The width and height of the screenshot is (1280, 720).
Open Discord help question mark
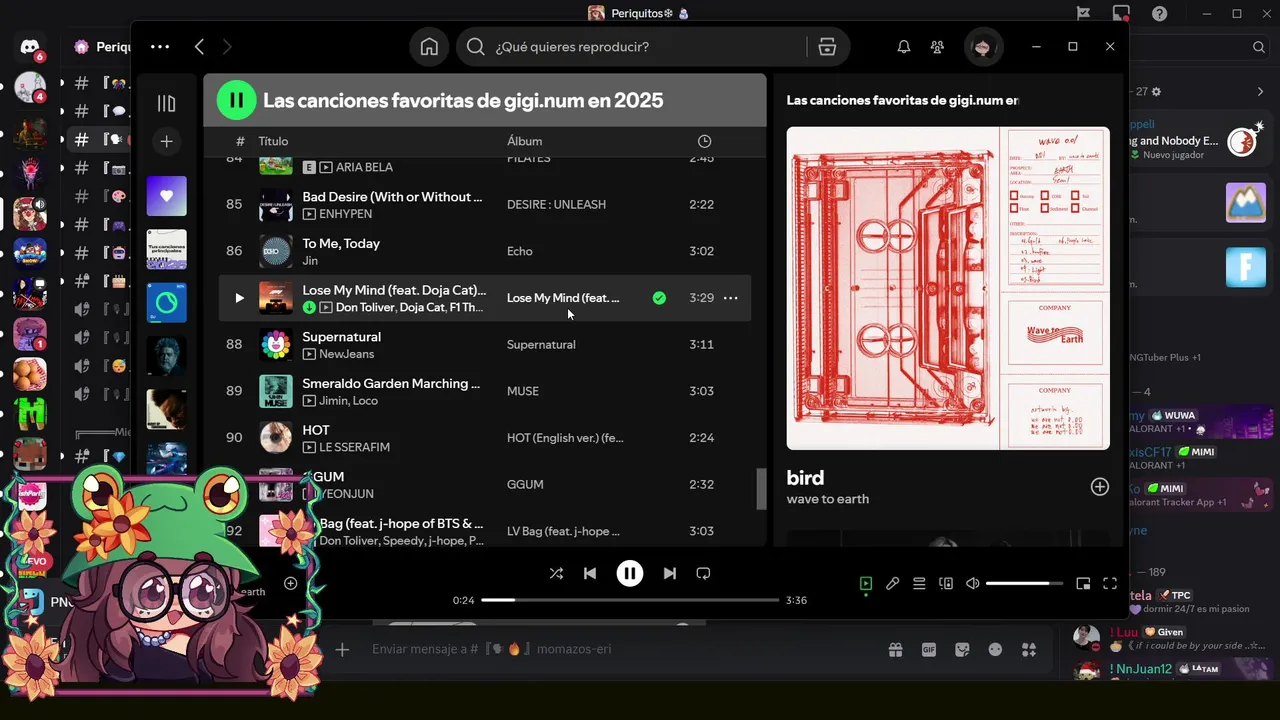tap(1159, 13)
